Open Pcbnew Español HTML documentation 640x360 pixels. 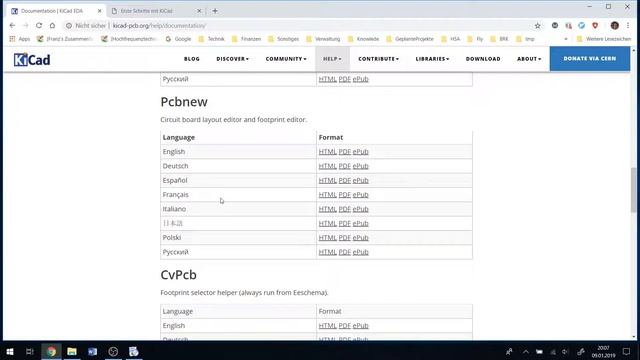pyautogui.click(x=327, y=180)
